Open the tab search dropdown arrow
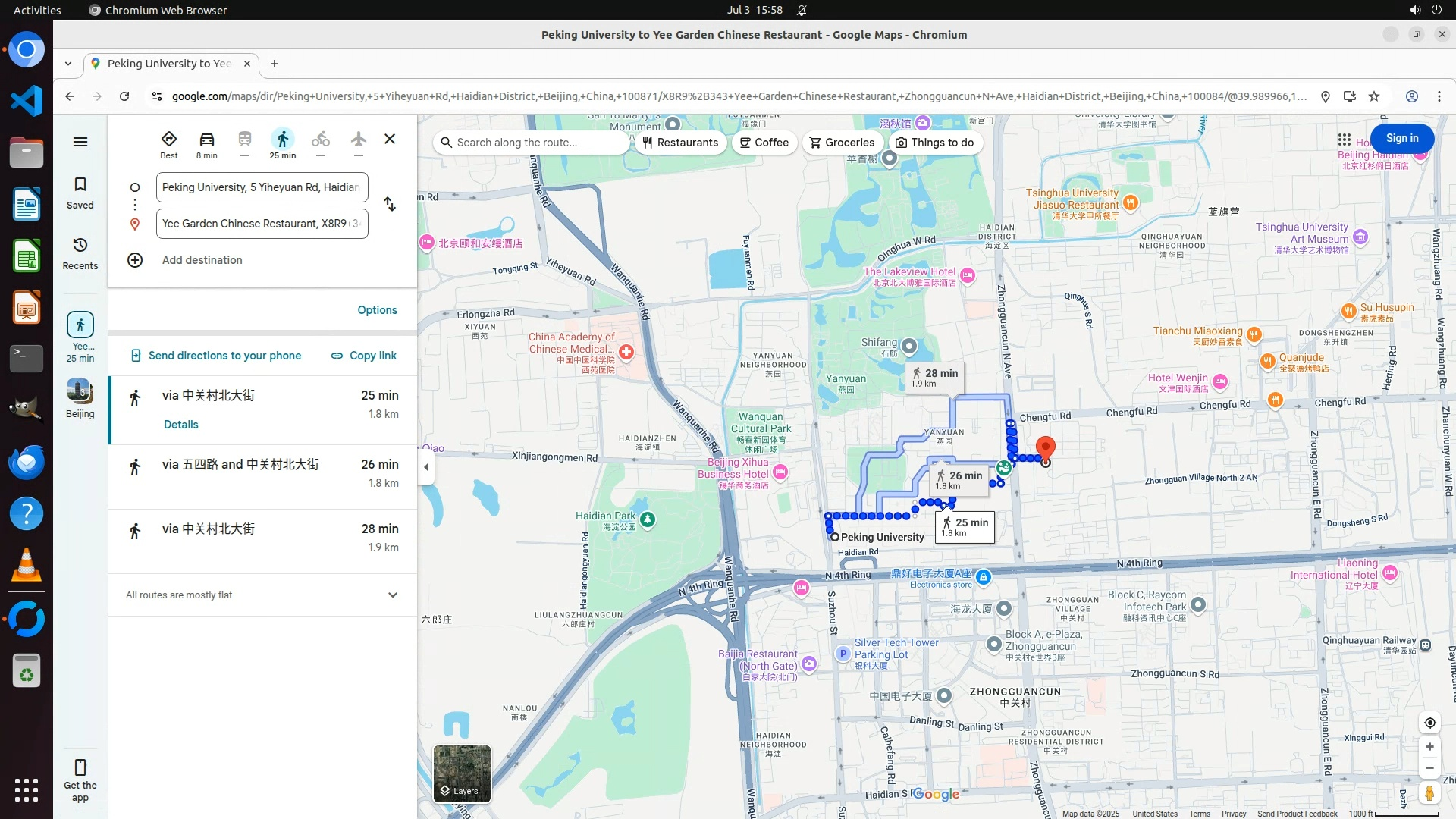The image size is (1456, 819). click(68, 64)
